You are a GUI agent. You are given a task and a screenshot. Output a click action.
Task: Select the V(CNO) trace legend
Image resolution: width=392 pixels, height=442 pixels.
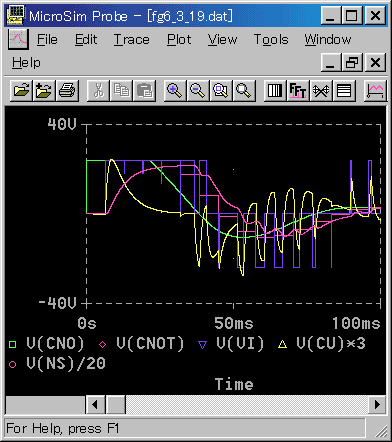pyautogui.click(x=55, y=344)
